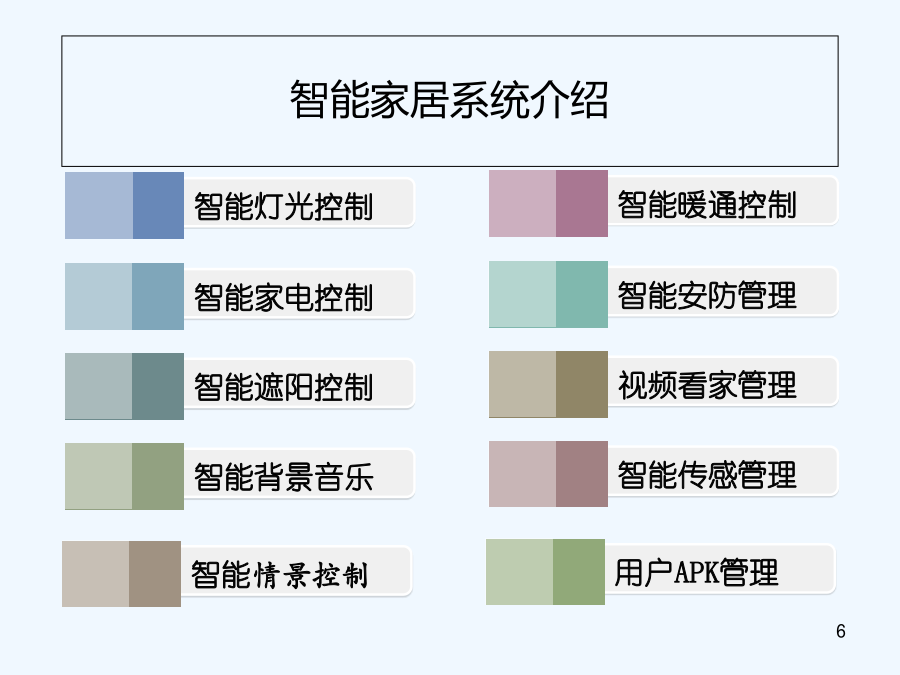Click the sage green swatch beside 智能背景音乐
The height and width of the screenshot is (675, 900).
[125, 476]
